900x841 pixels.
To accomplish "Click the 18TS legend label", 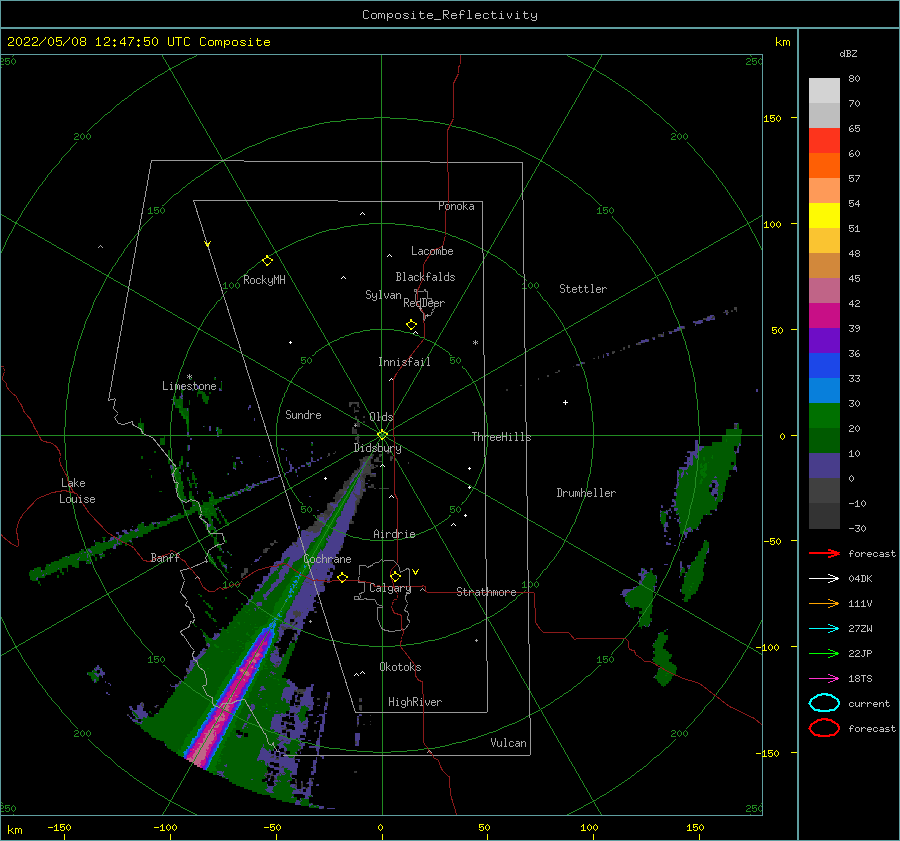I will [860, 679].
